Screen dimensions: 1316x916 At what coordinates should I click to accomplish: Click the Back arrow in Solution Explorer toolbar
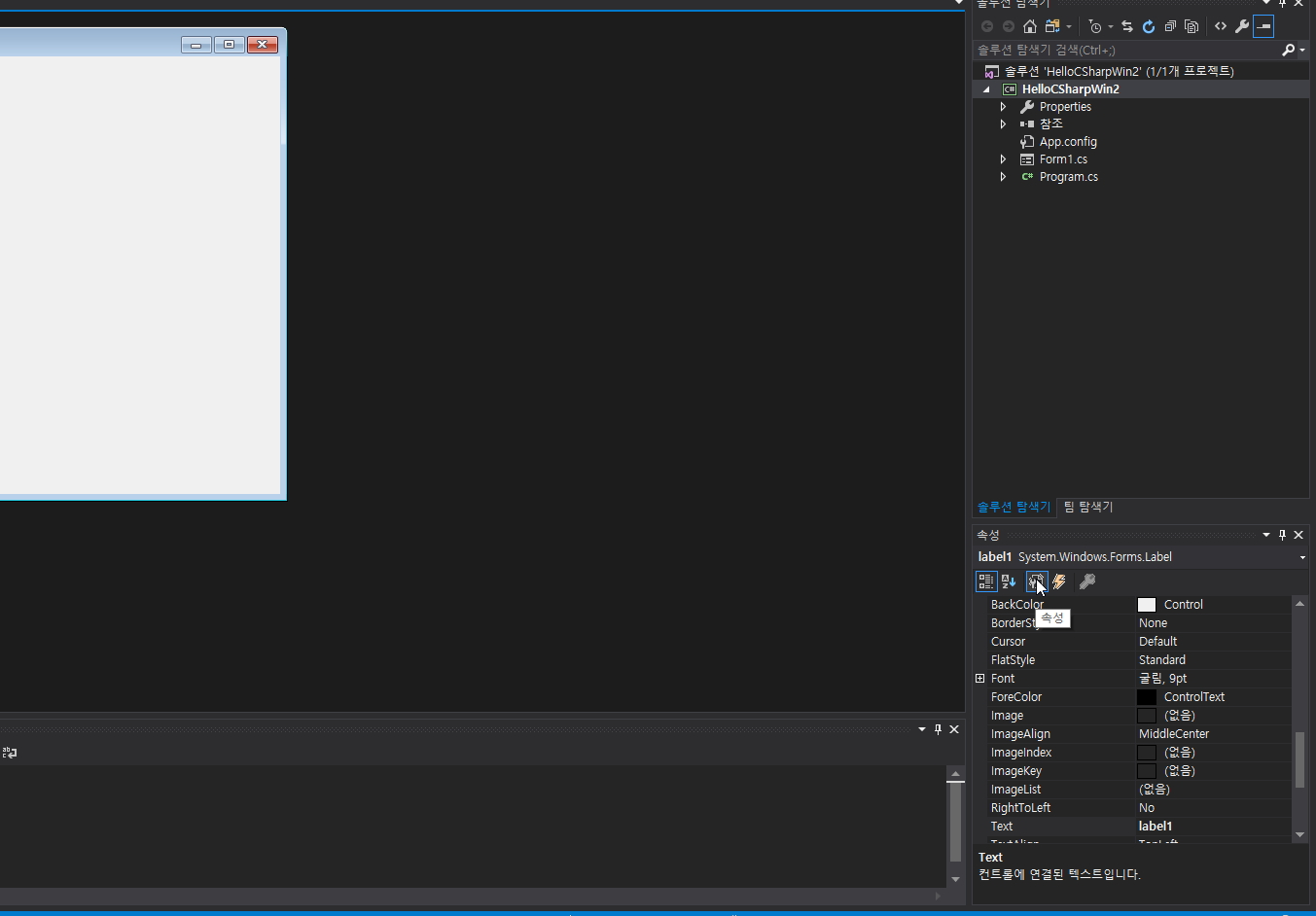tap(987, 27)
